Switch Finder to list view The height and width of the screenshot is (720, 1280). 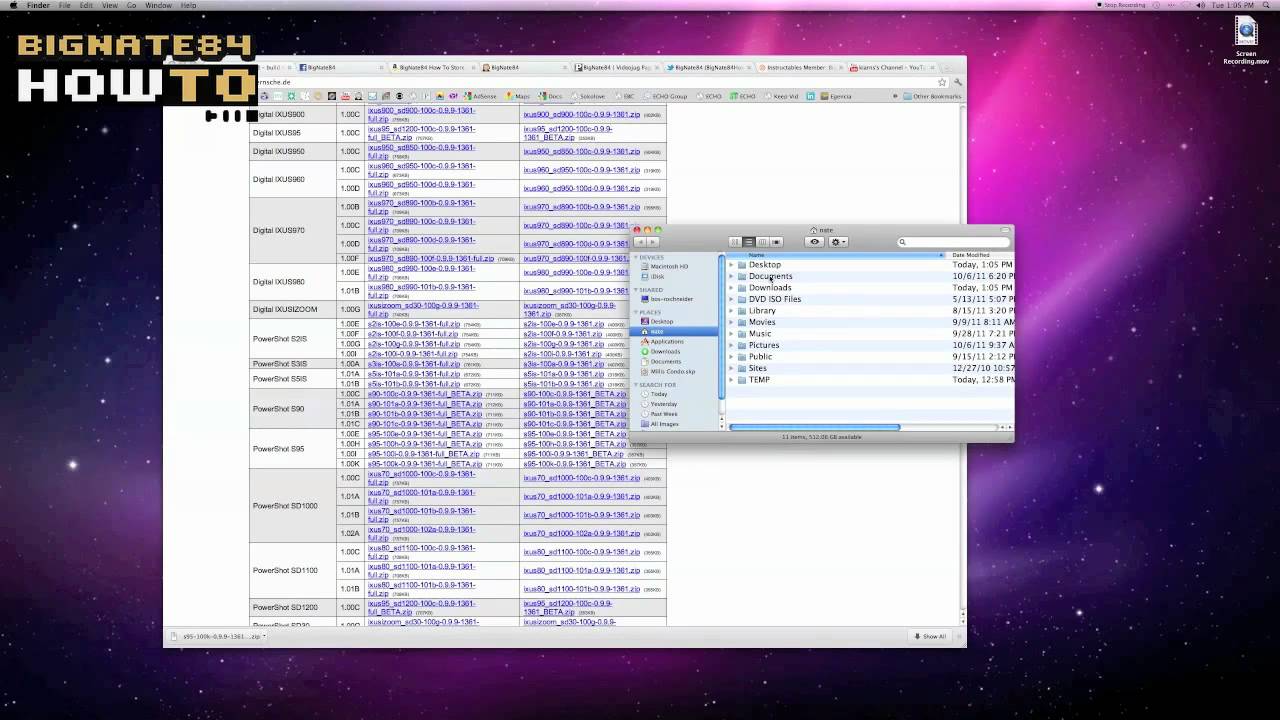click(x=748, y=242)
